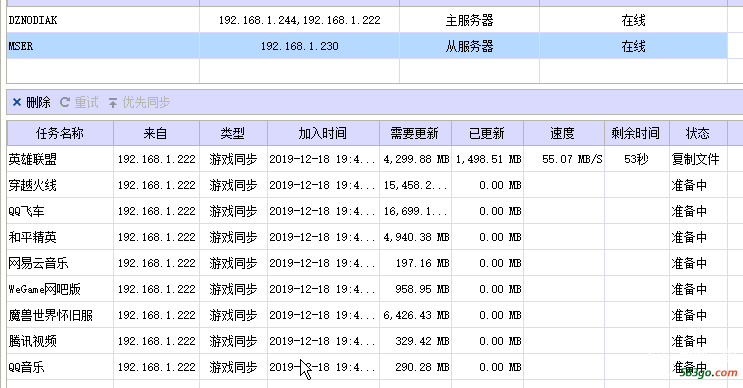Image resolution: width=743 pixels, height=388 pixels.
Task: Click the 15,458.2... size for 穿越火线
Action: (x=415, y=185)
